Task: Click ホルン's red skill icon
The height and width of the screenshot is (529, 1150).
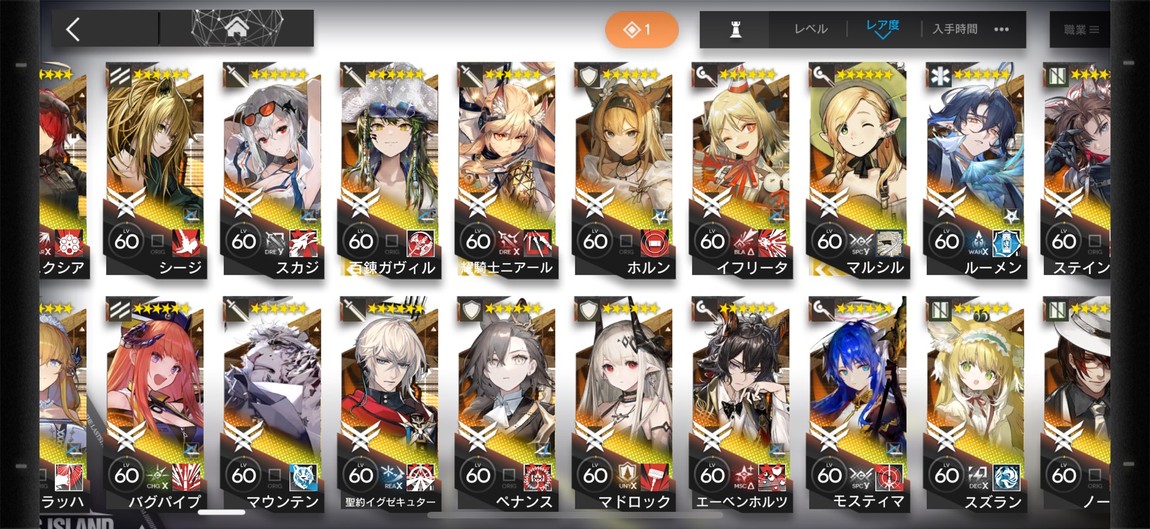Action: click(x=654, y=242)
